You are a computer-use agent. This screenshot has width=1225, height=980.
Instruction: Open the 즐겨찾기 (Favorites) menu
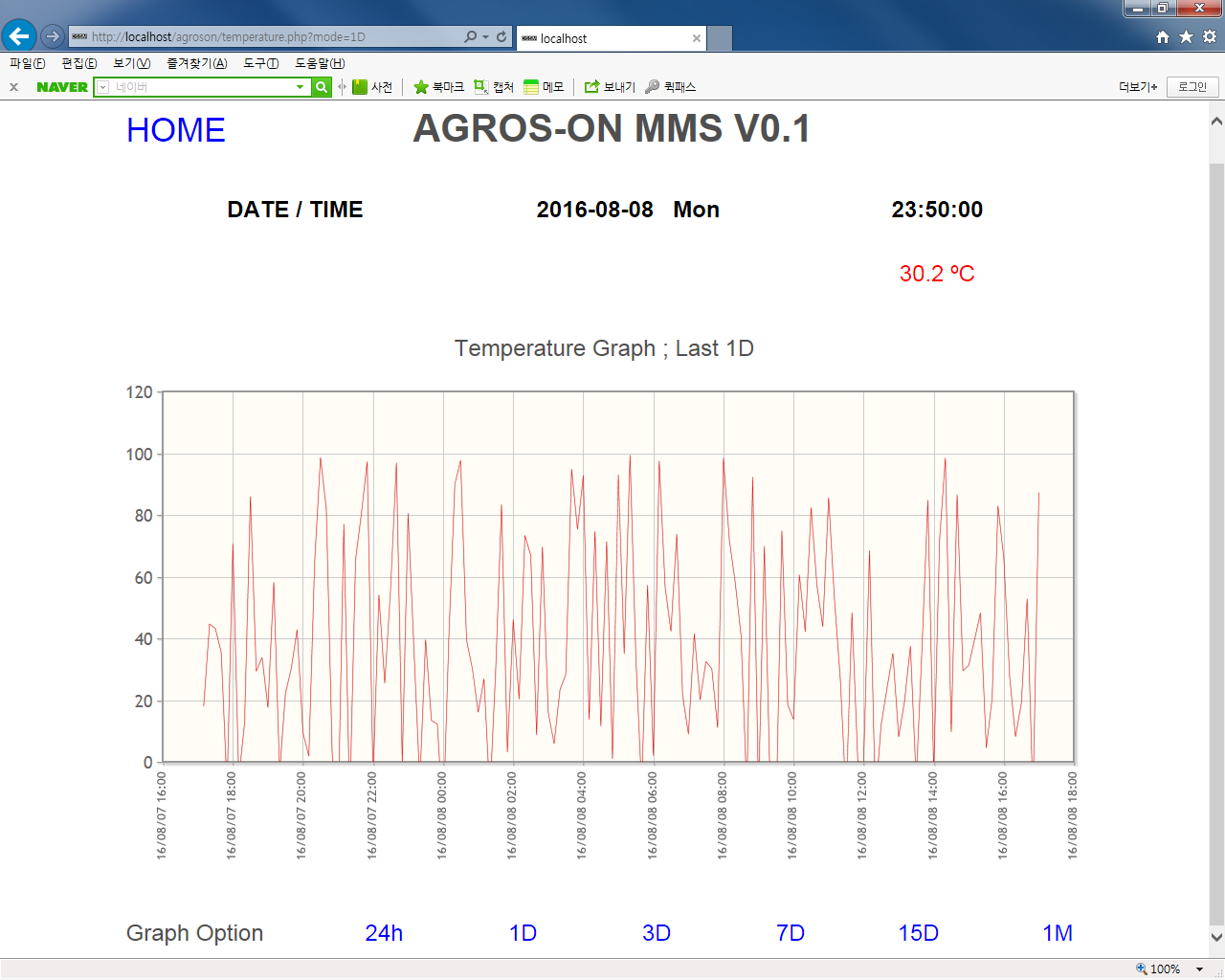click(x=196, y=63)
